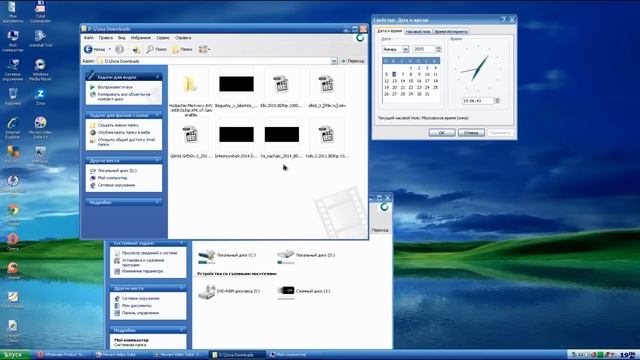Click Создать новую папку link
The image size is (640, 360).
click(x=118, y=125)
